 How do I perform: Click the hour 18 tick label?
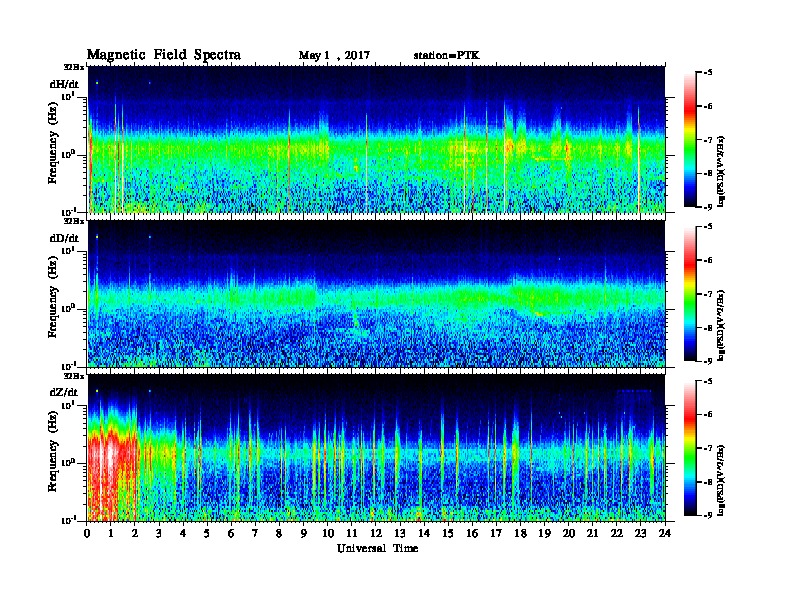(x=521, y=533)
